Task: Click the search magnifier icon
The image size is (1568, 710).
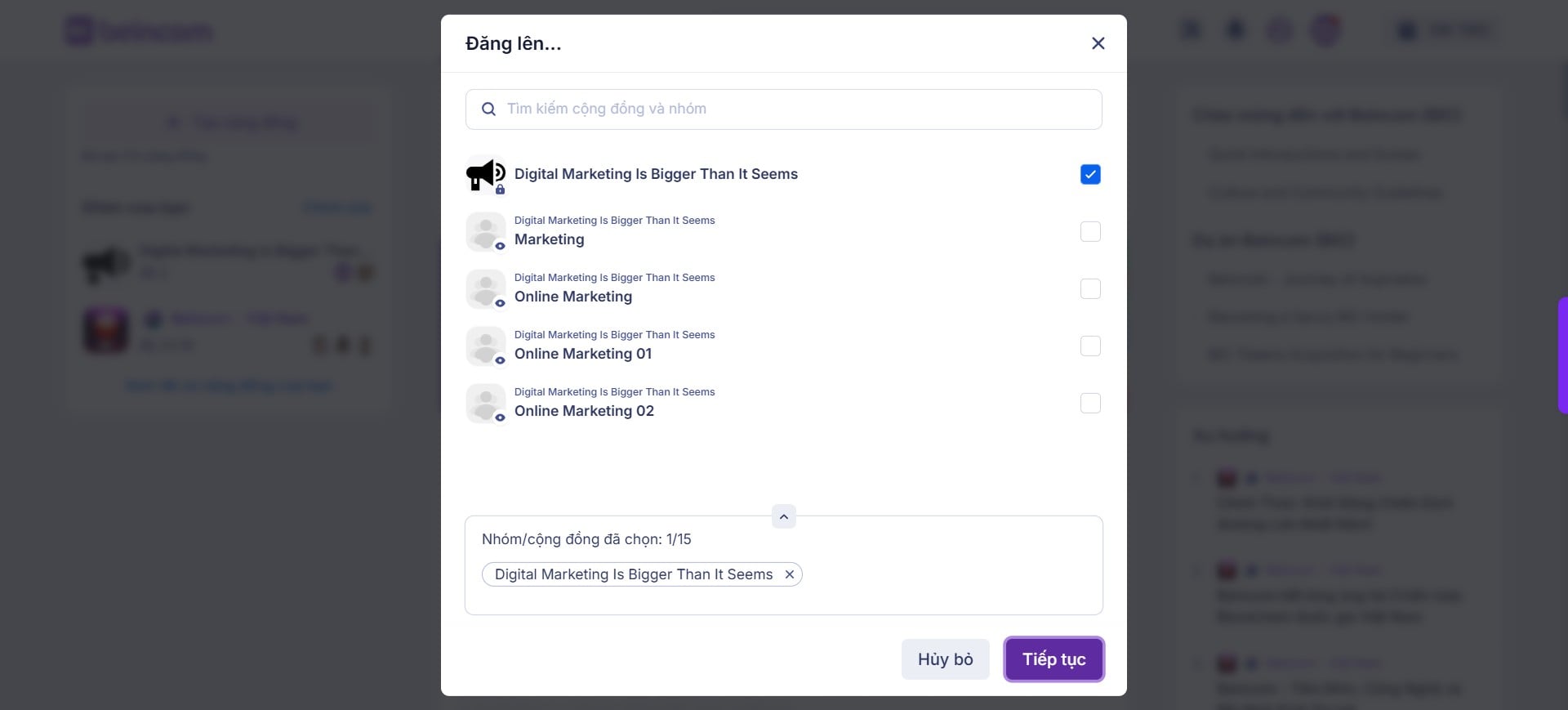Action: click(488, 109)
